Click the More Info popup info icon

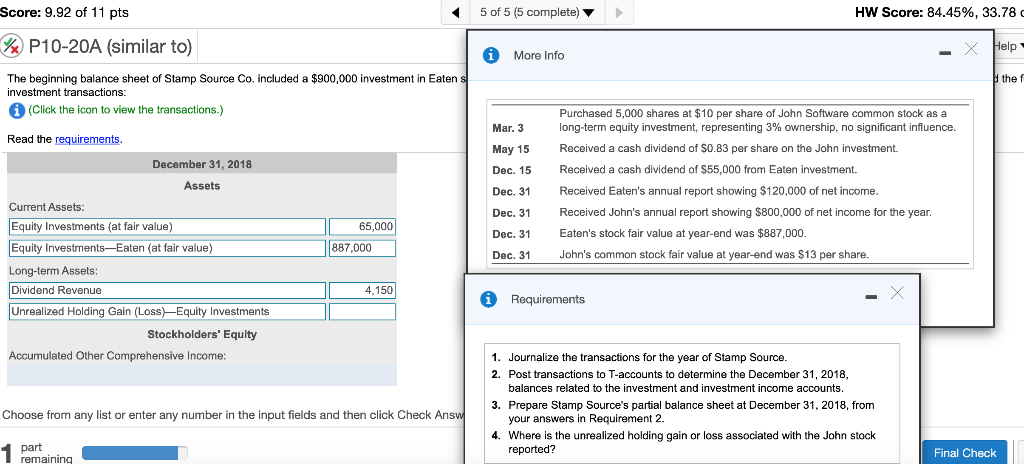(491, 56)
